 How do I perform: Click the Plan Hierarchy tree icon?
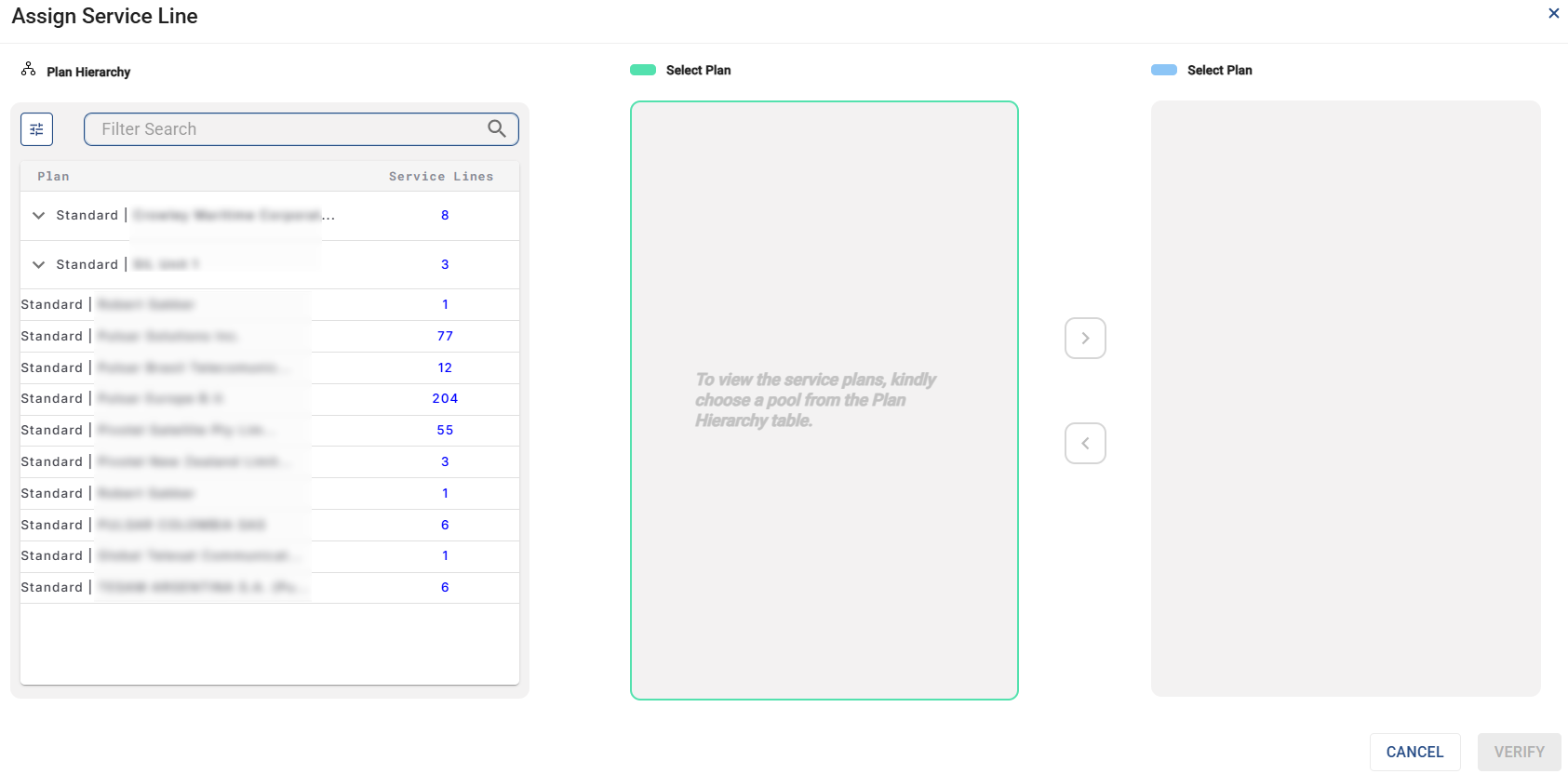point(29,70)
